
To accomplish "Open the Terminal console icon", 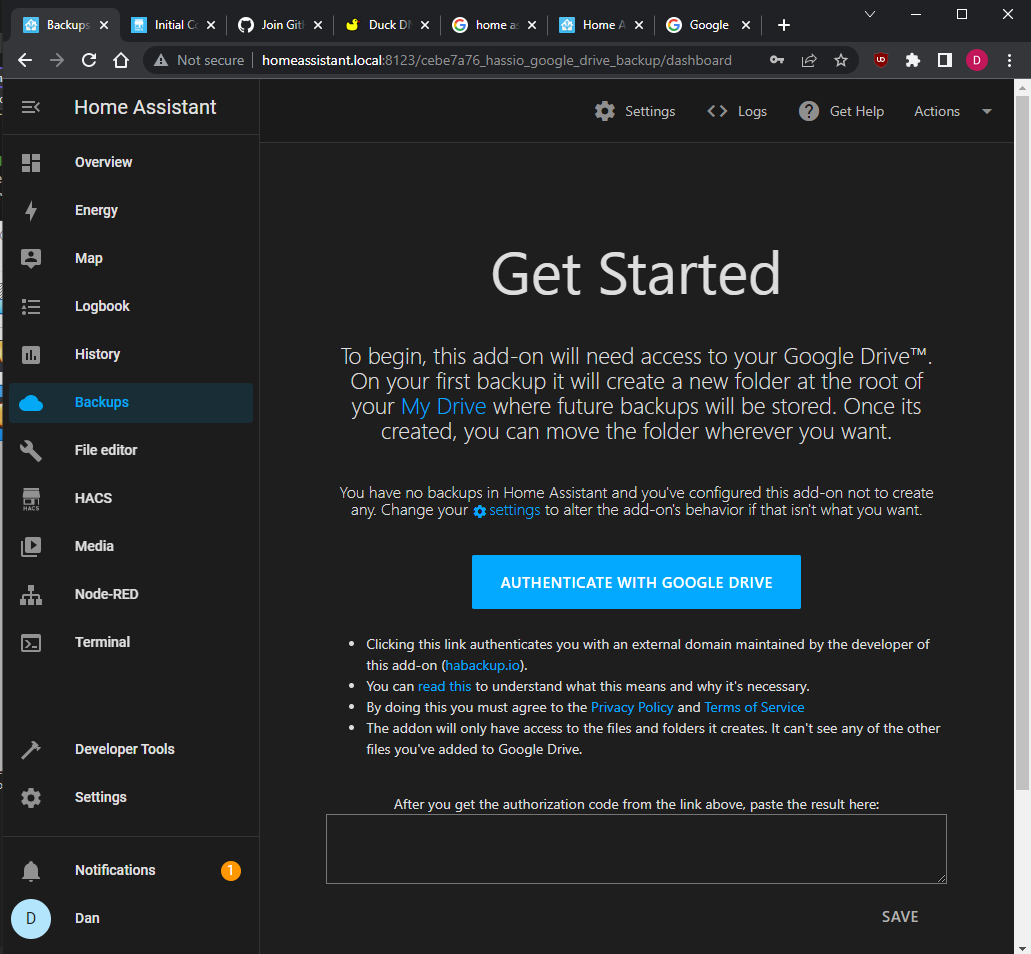I will click(31, 642).
